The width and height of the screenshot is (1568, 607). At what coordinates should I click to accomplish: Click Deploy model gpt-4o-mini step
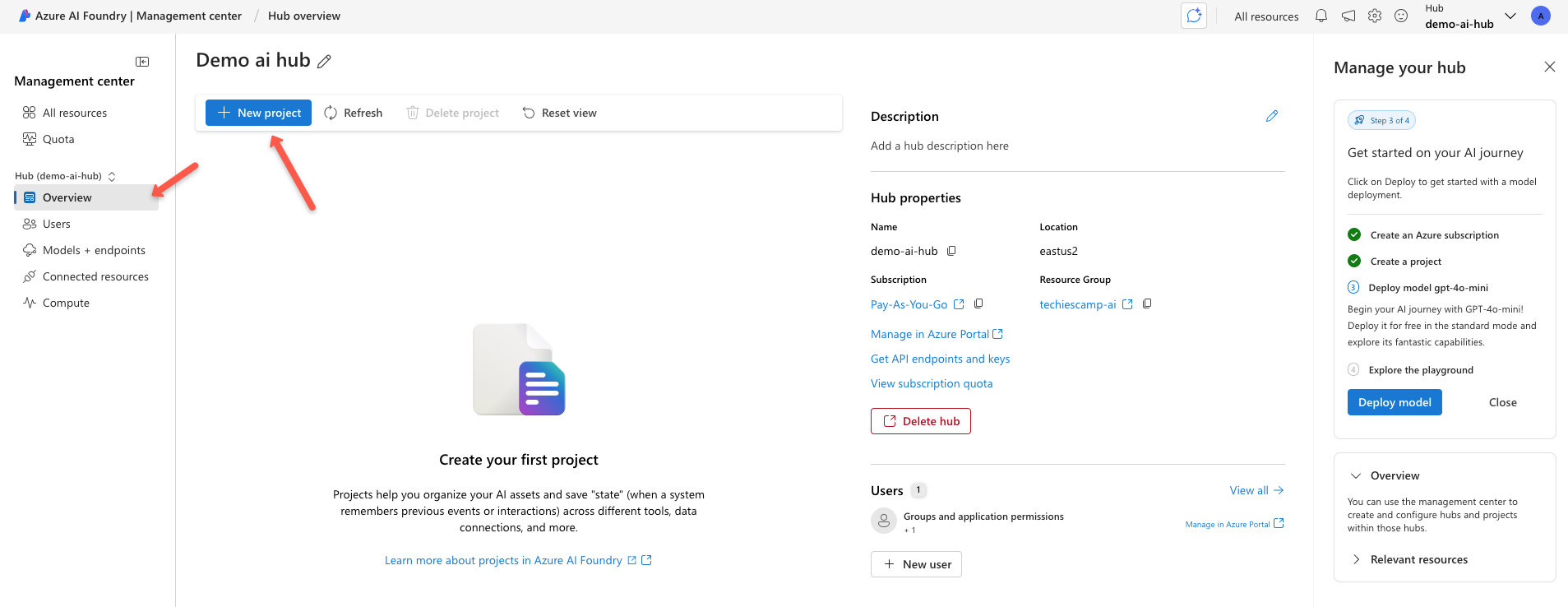pyautogui.click(x=1428, y=288)
